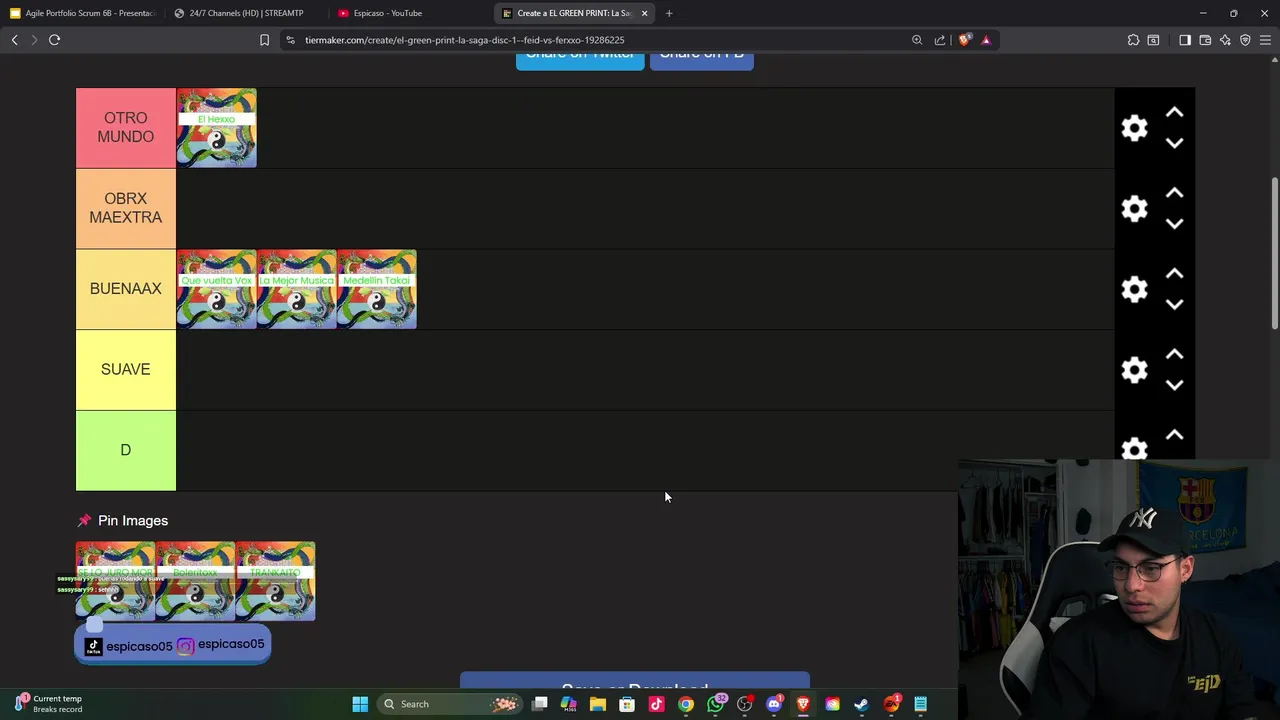The height and width of the screenshot is (720, 1280).
Task: Move OBRX MAEXTRA row down
Action: (1174, 224)
